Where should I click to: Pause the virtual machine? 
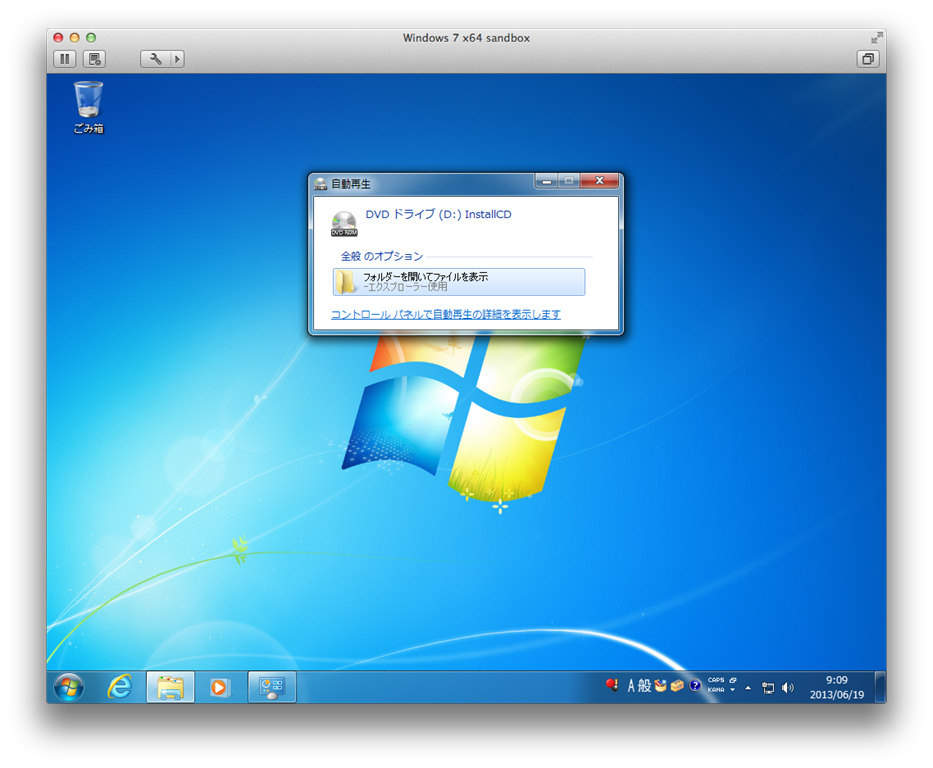tap(65, 59)
